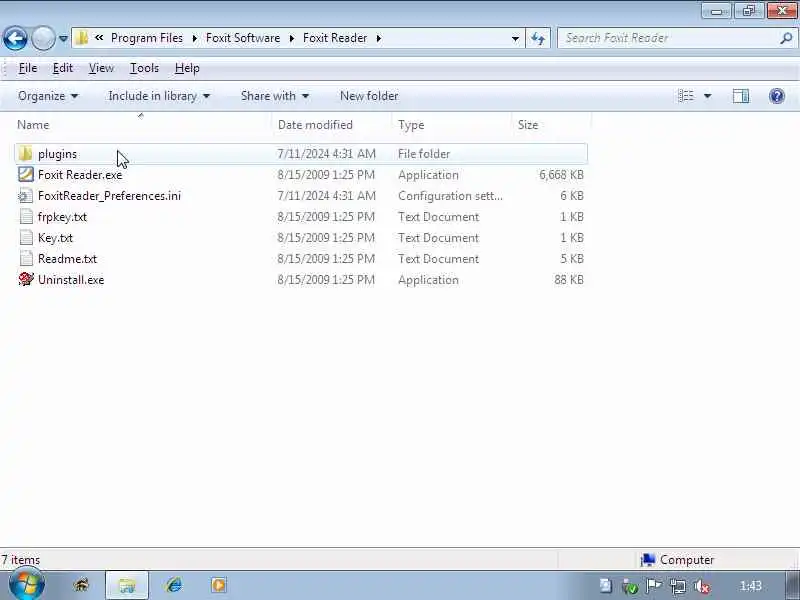Screen dimensions: 800x600
Task: Open the Tools menu
Action: click(144, 68)
